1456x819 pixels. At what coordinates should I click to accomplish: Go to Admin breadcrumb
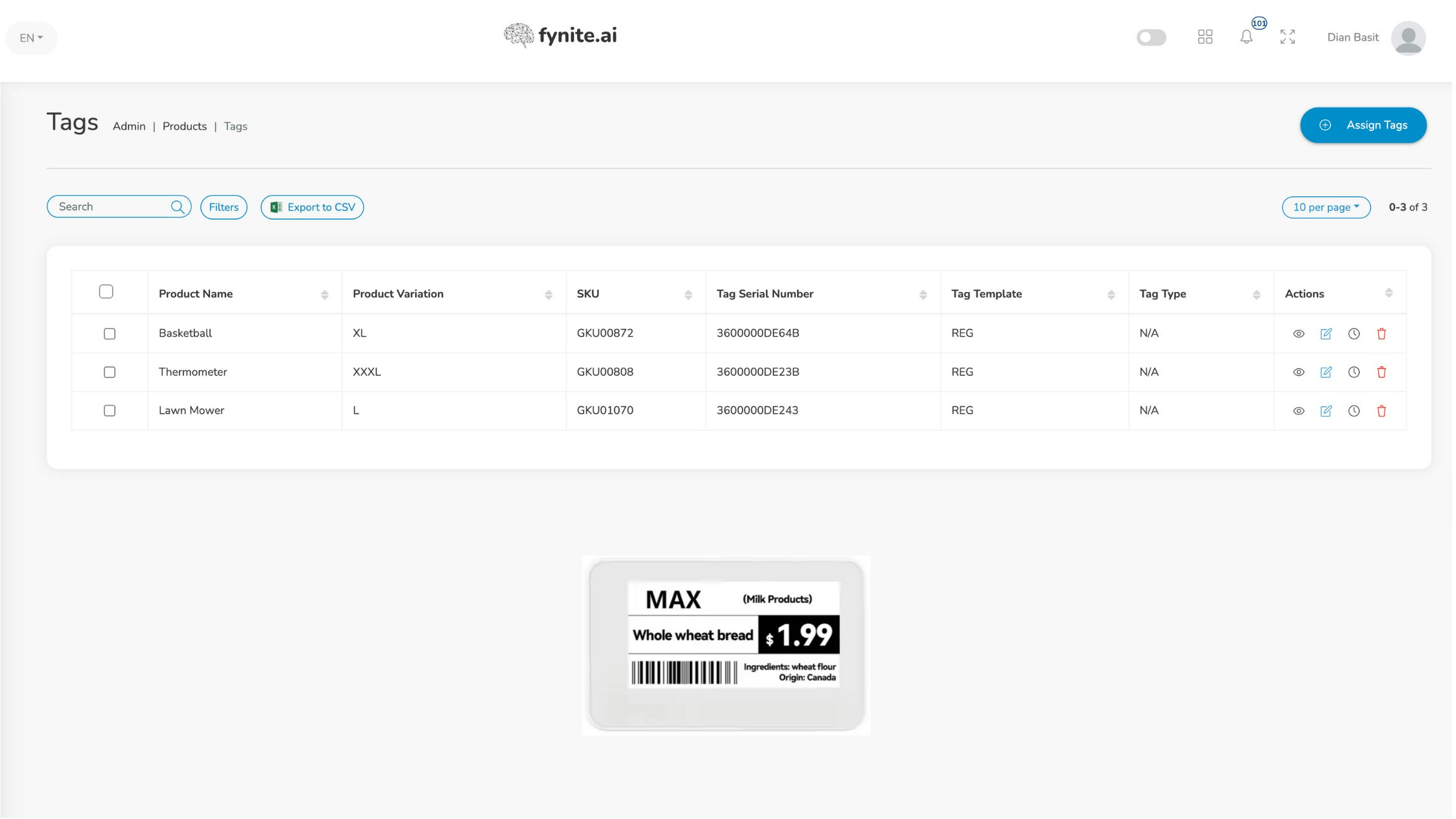click(x=129, y=127)
